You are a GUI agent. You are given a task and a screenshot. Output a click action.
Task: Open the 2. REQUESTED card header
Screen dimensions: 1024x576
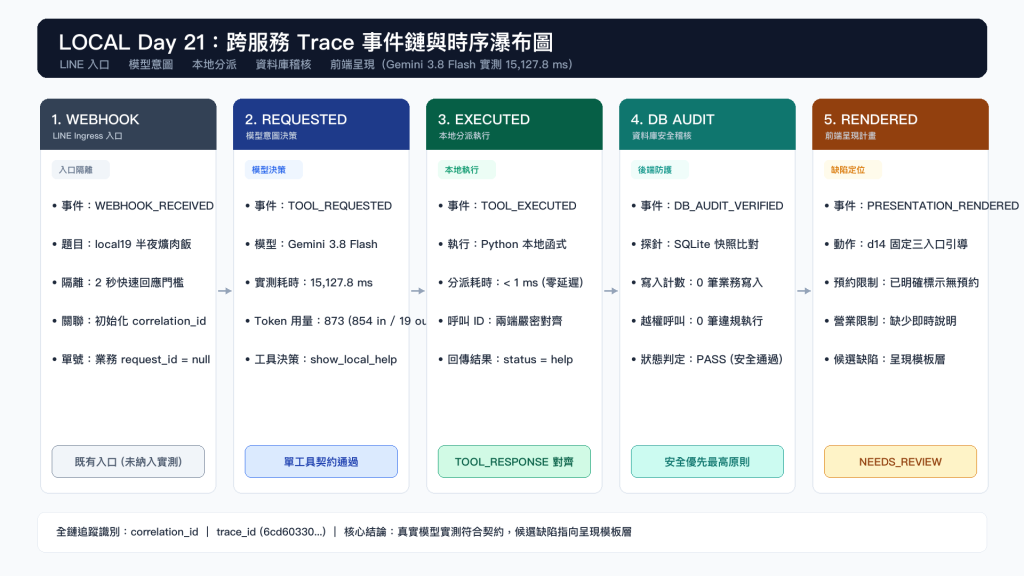coord(321,125)
